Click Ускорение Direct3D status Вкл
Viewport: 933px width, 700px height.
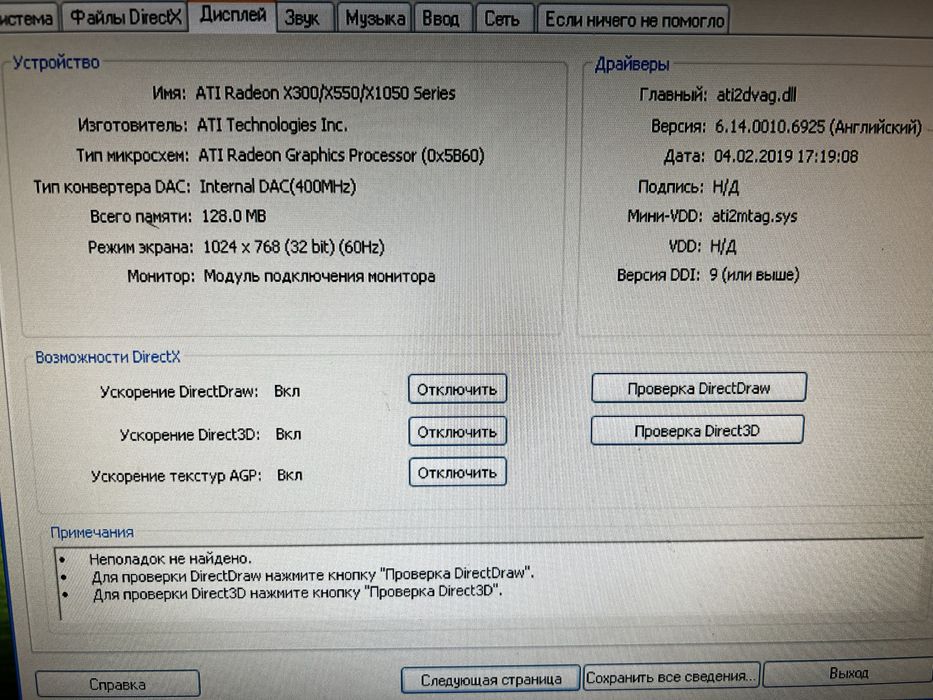click(x=288, y=434)
